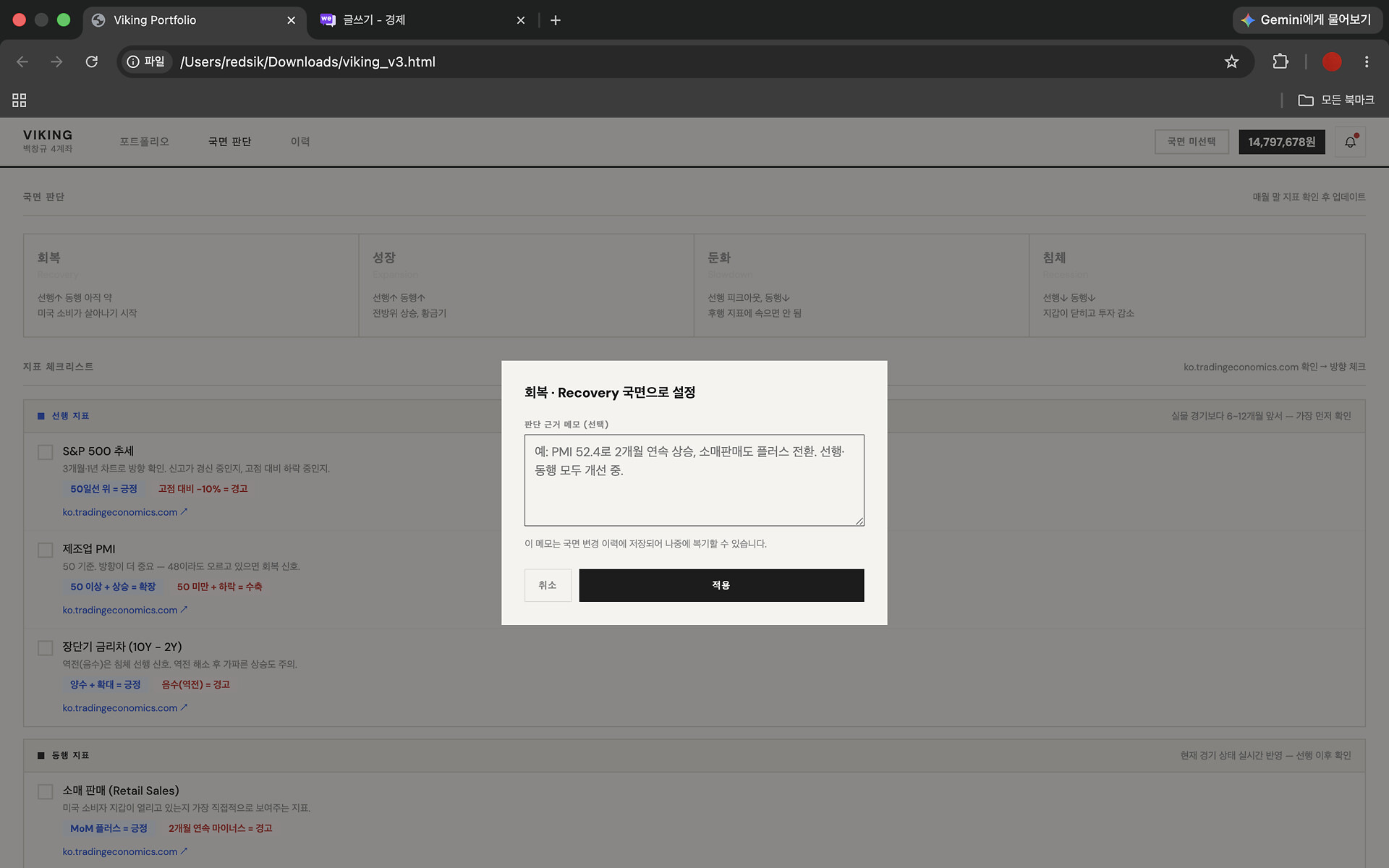Image resolution: width=1389 pixels, height=868 pixels.
Task: Cancel the dialog with 취소
Action: click(548, 585)
